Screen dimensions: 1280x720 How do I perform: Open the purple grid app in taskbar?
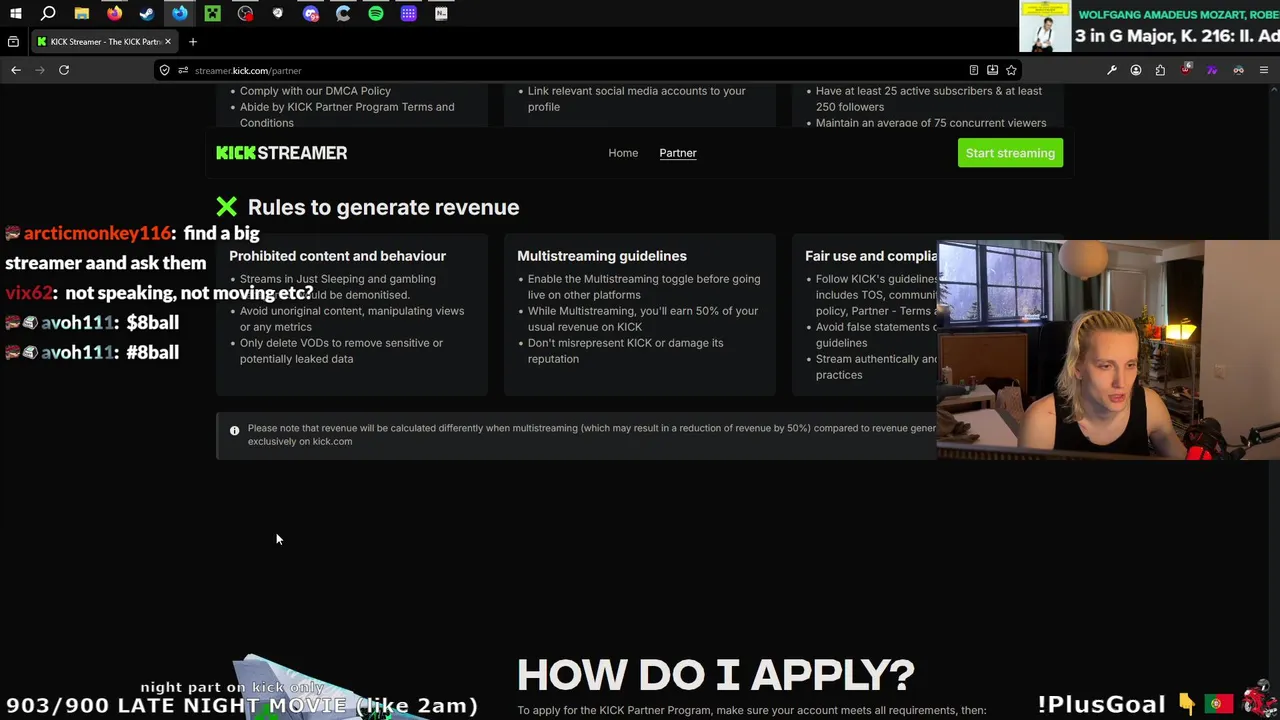[x=409, y=14]
